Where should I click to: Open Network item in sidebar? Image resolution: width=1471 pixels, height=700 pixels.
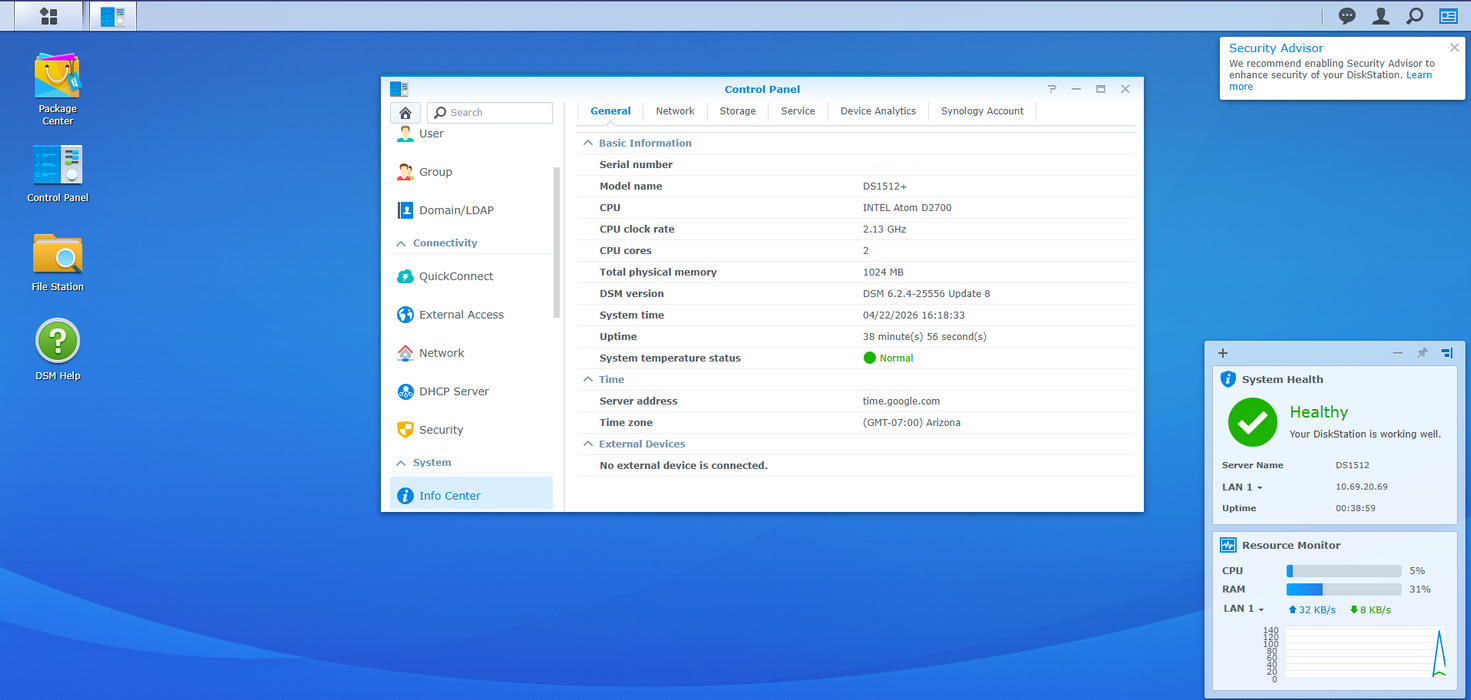click(x=471, y=353)
